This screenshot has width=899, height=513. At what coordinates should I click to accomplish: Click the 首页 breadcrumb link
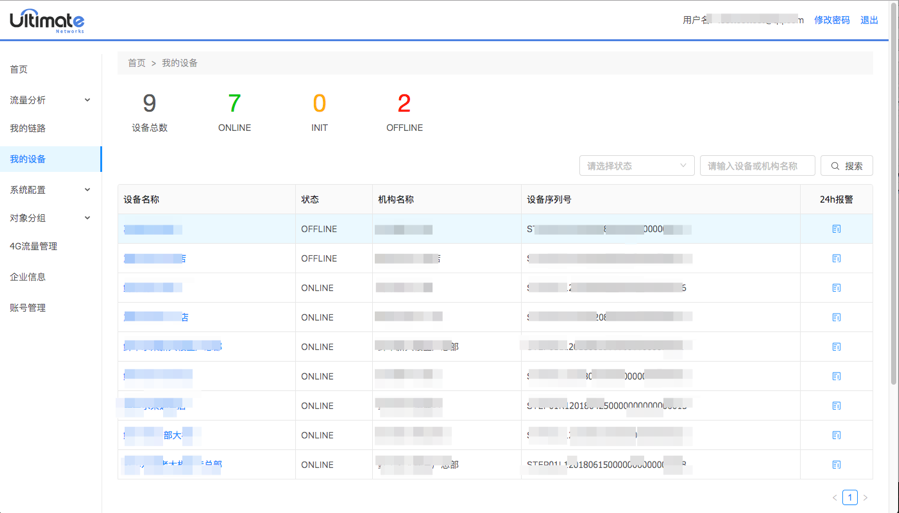(x=136, y=63)
